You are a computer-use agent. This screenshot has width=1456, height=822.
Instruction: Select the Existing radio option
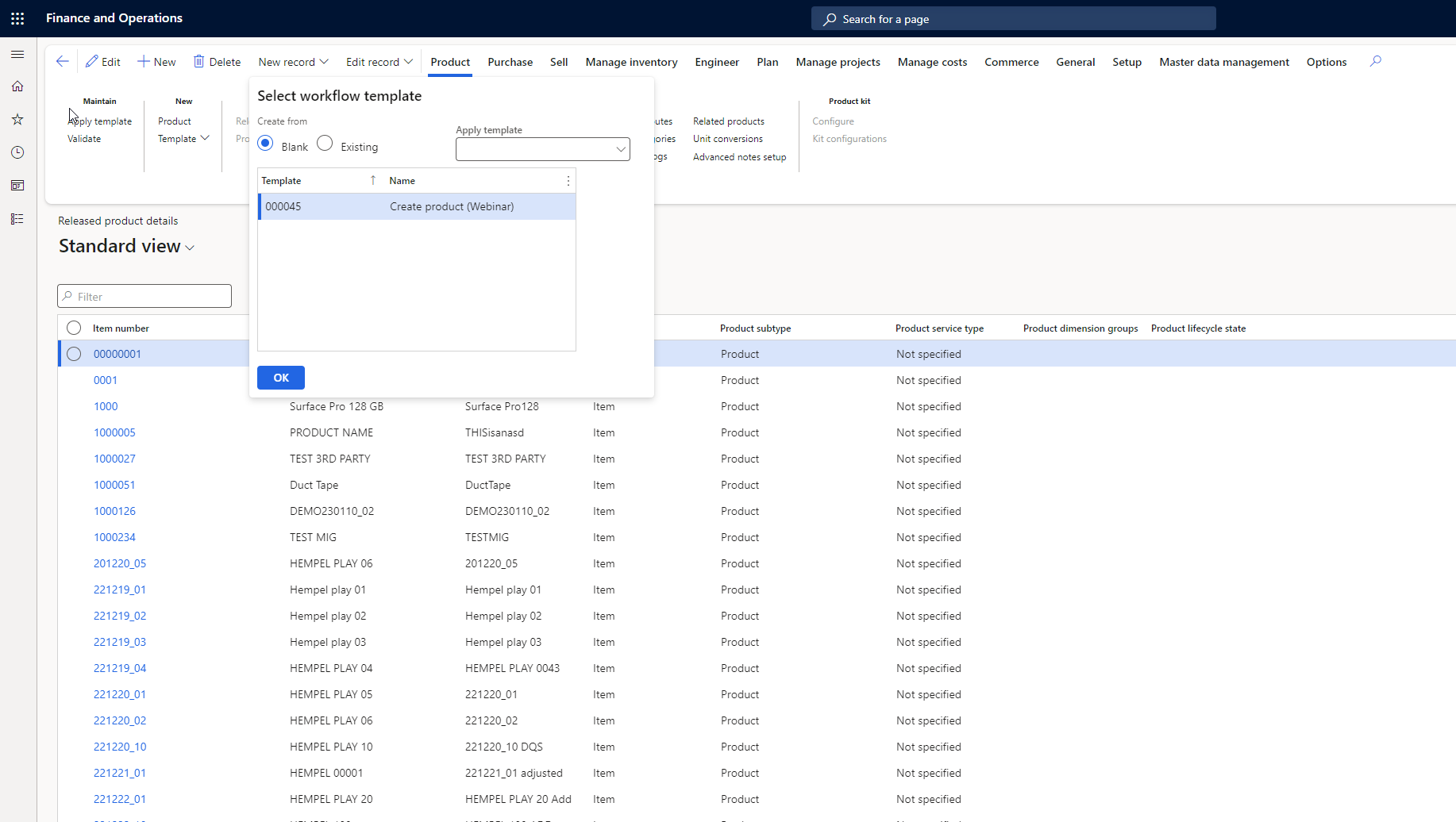pos(325,143)
